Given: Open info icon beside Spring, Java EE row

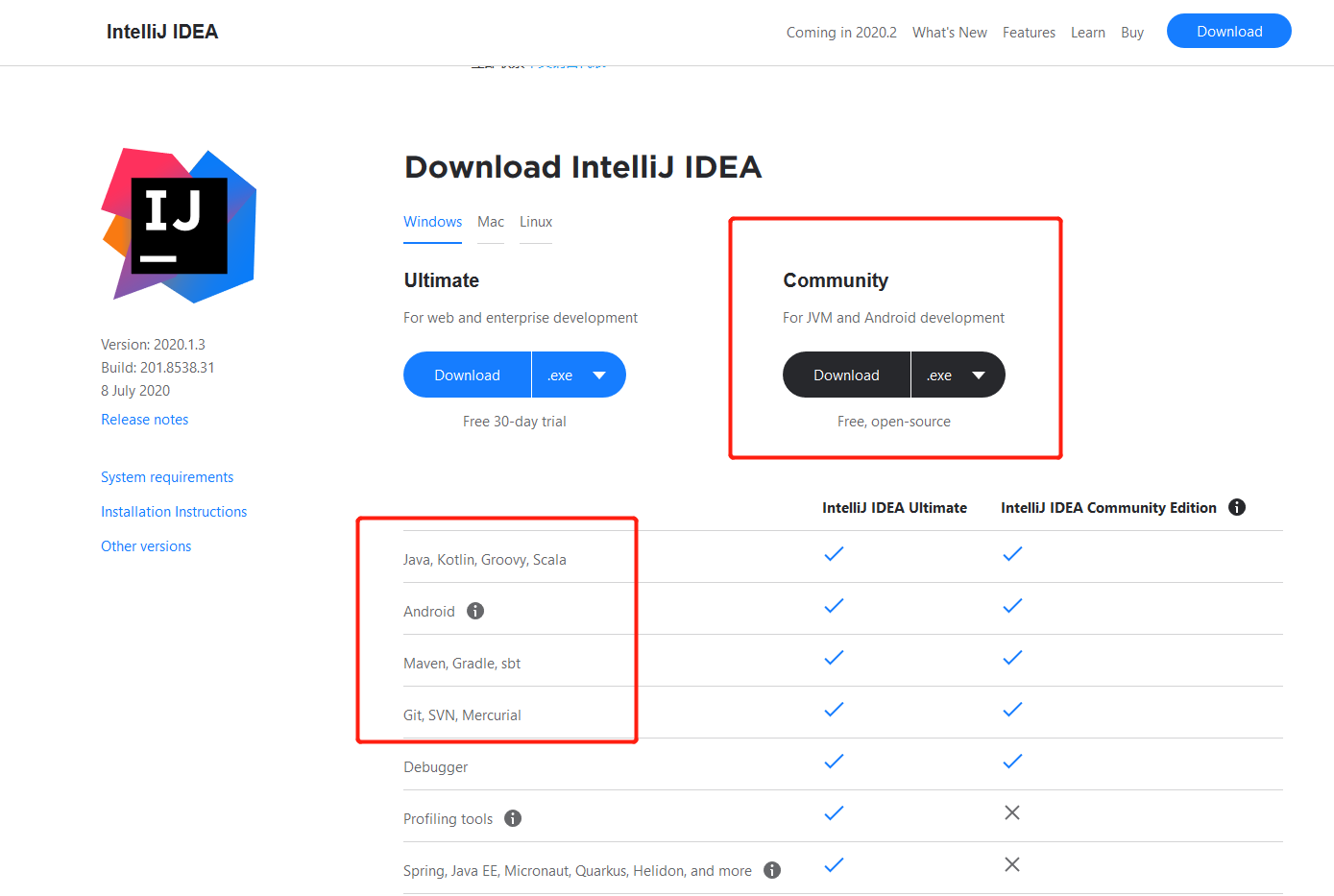Looking at the screenshot, I should coord(772,870).
